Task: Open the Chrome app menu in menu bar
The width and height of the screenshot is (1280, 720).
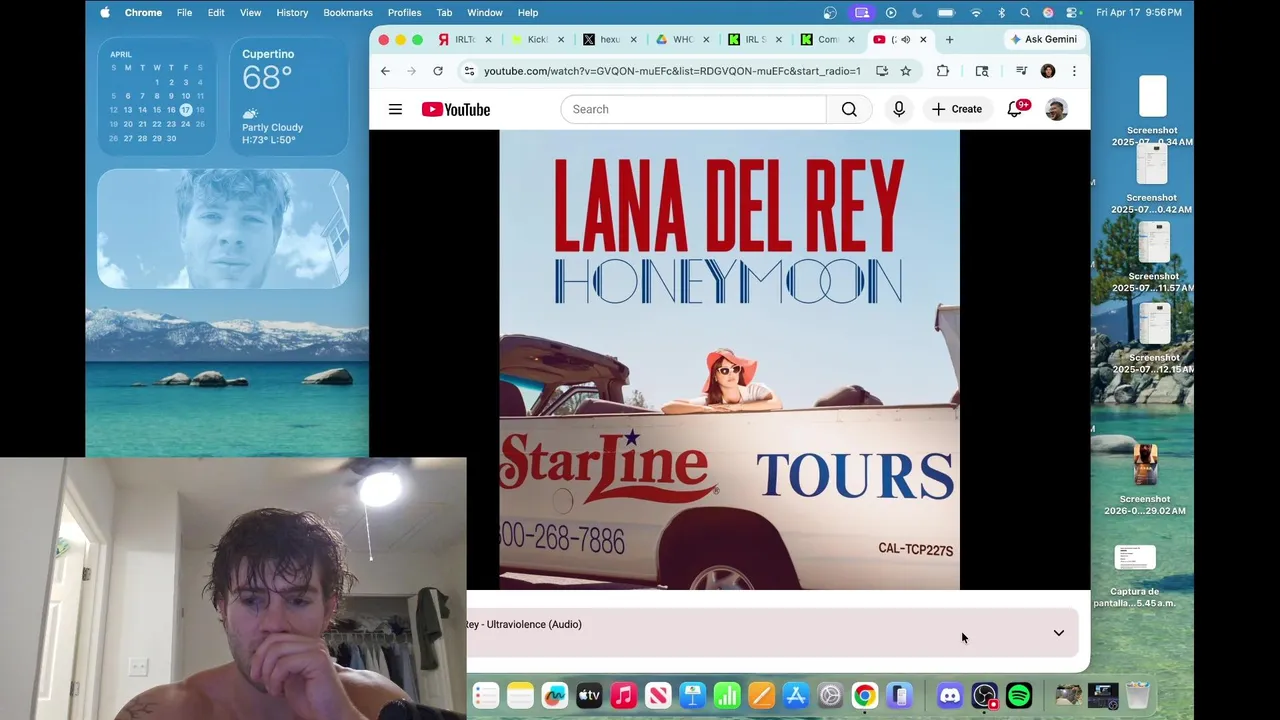Action: pyautogui.click(x=143, y=12)
